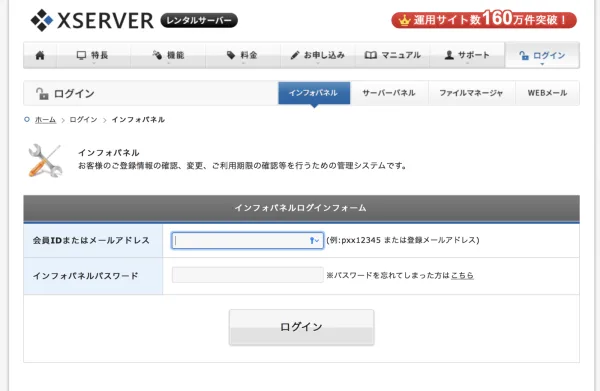The image size is (600, 391).
Task: Switch to the WEBメール tab
Action: [547, 93]
